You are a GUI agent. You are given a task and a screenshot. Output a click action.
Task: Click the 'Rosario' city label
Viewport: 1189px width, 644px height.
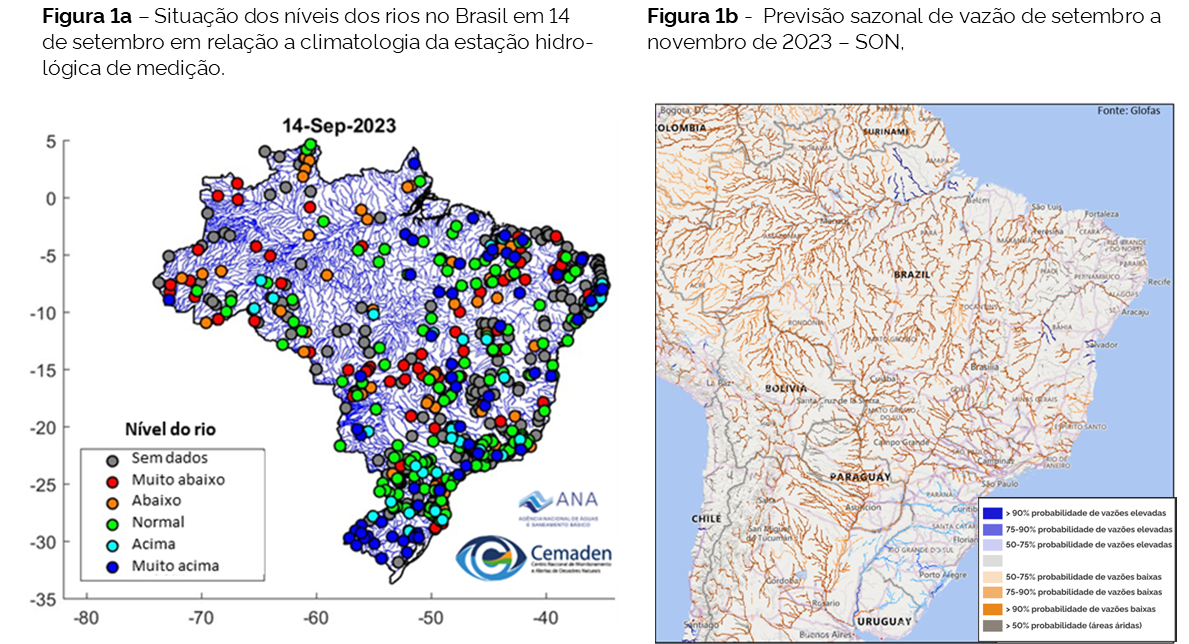pyautogui.click(x=826, y=604)
